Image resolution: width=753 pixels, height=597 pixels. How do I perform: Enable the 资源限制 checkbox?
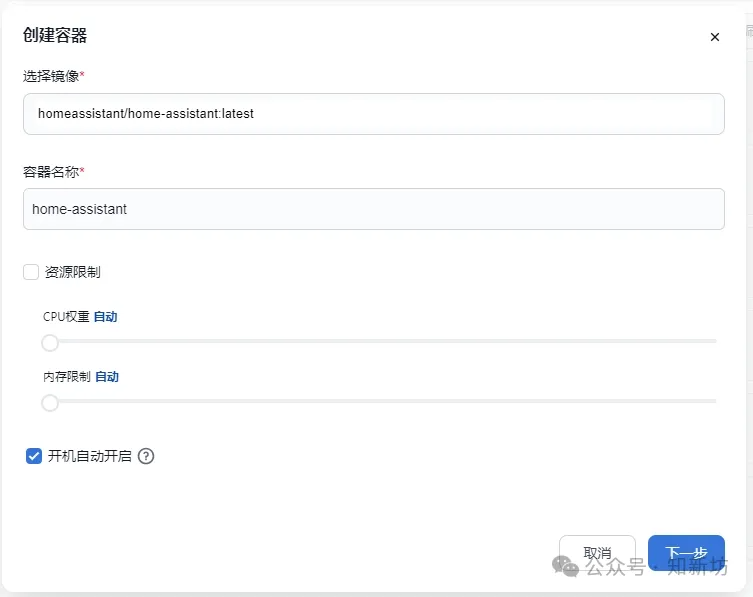[31, 272]
